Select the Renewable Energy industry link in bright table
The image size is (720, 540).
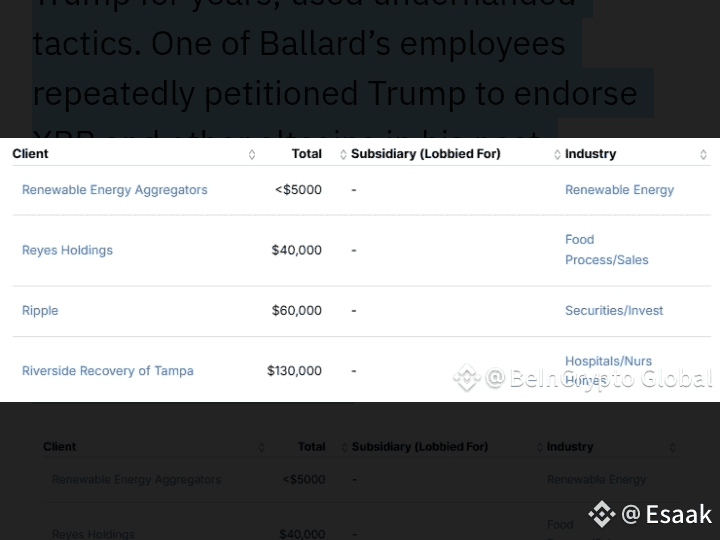click(x=619, y=190)
